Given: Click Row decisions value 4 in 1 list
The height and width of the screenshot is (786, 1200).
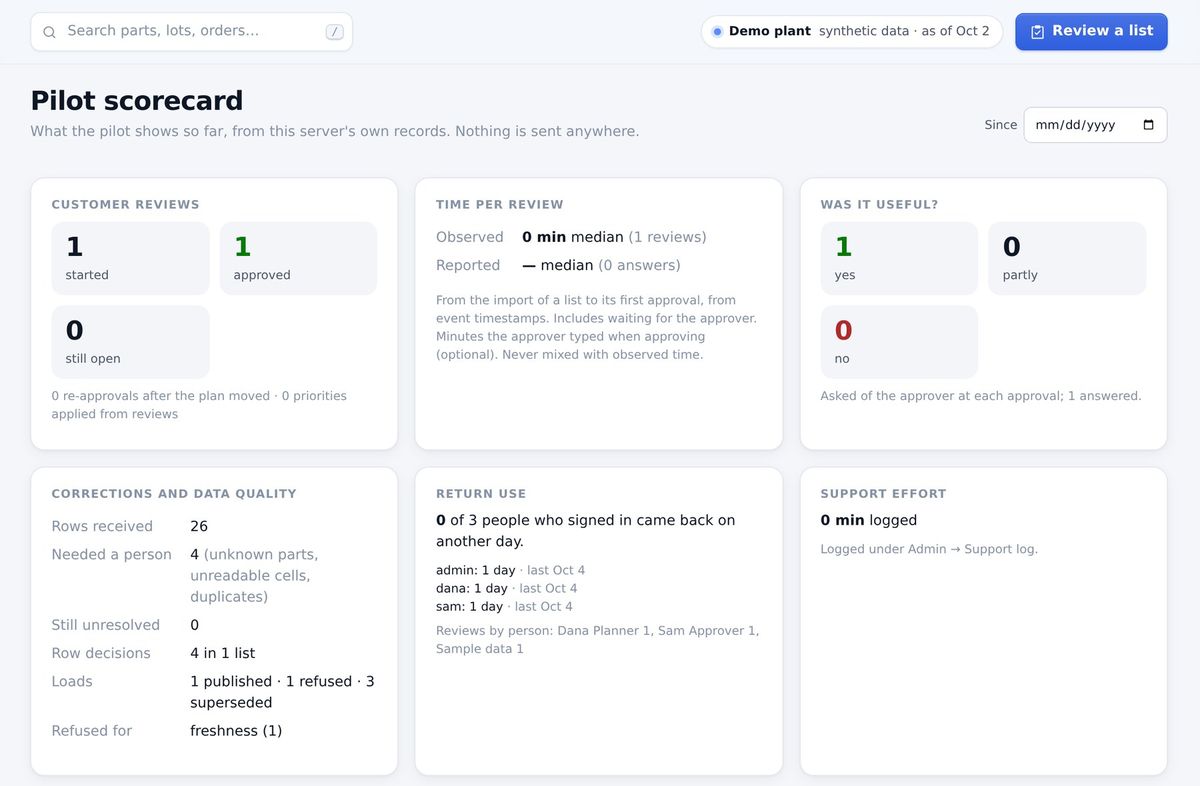Looking at the screenshot, I should point(223,653).
